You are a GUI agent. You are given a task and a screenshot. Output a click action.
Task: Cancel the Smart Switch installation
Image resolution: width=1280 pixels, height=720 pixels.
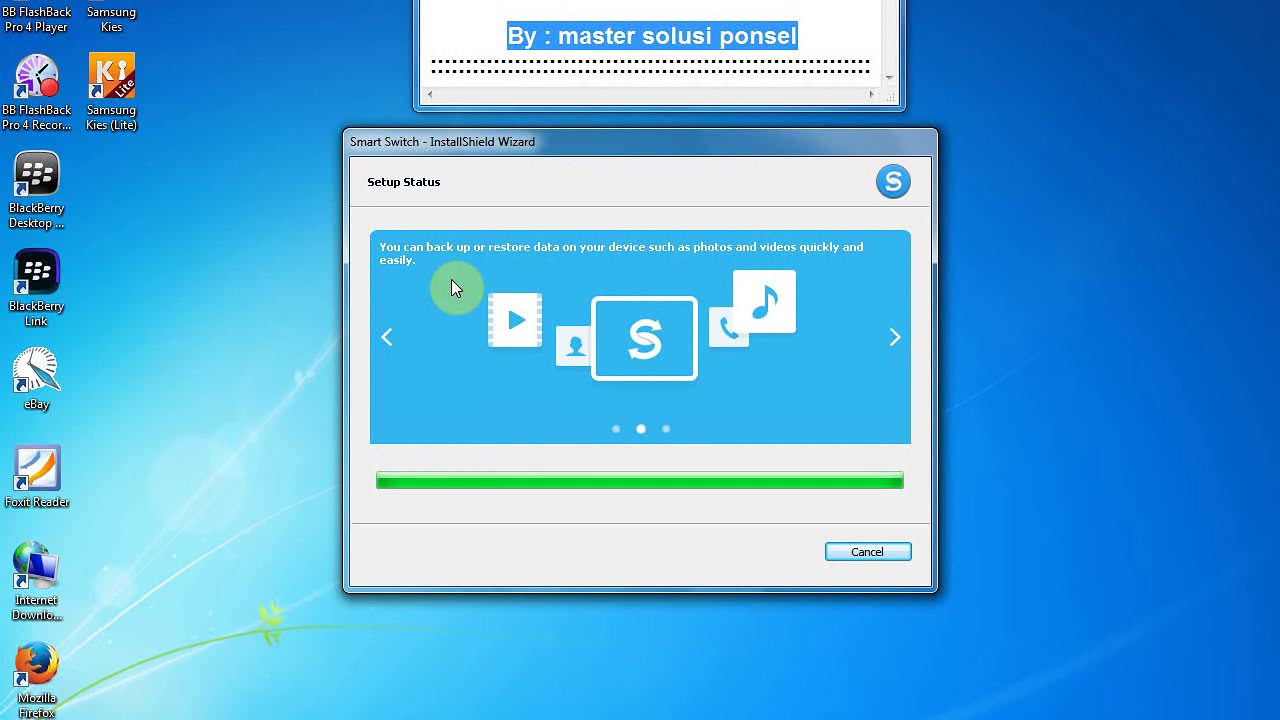pyautogui.click(x=868, y=552)
